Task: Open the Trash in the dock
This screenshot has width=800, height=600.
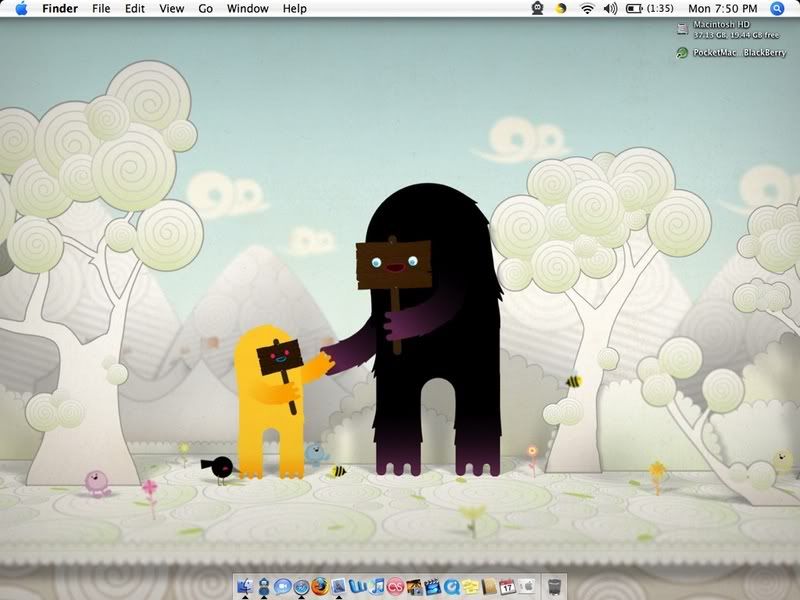Action: coord(555,587)
